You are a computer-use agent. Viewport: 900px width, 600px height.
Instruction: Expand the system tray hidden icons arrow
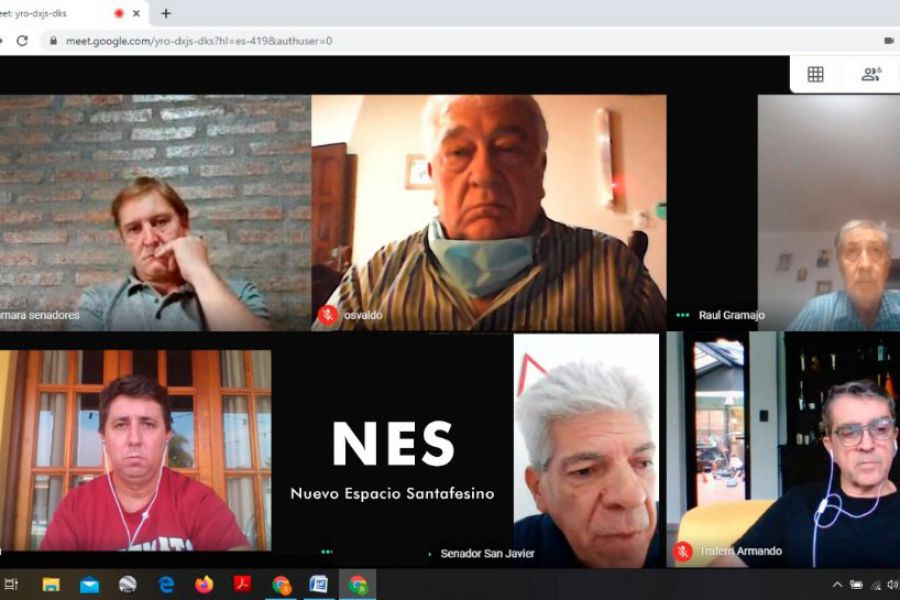click(x=837, y=585)
